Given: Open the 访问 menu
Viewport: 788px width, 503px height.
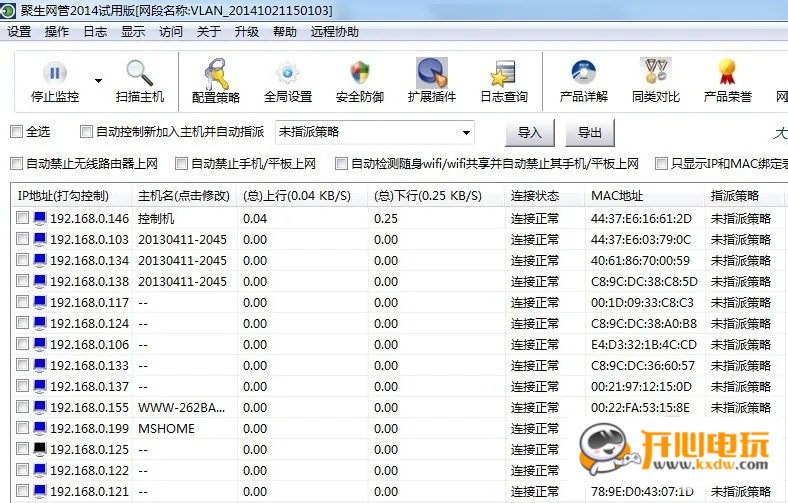Looking at the screenshot, I should [171, 32].
